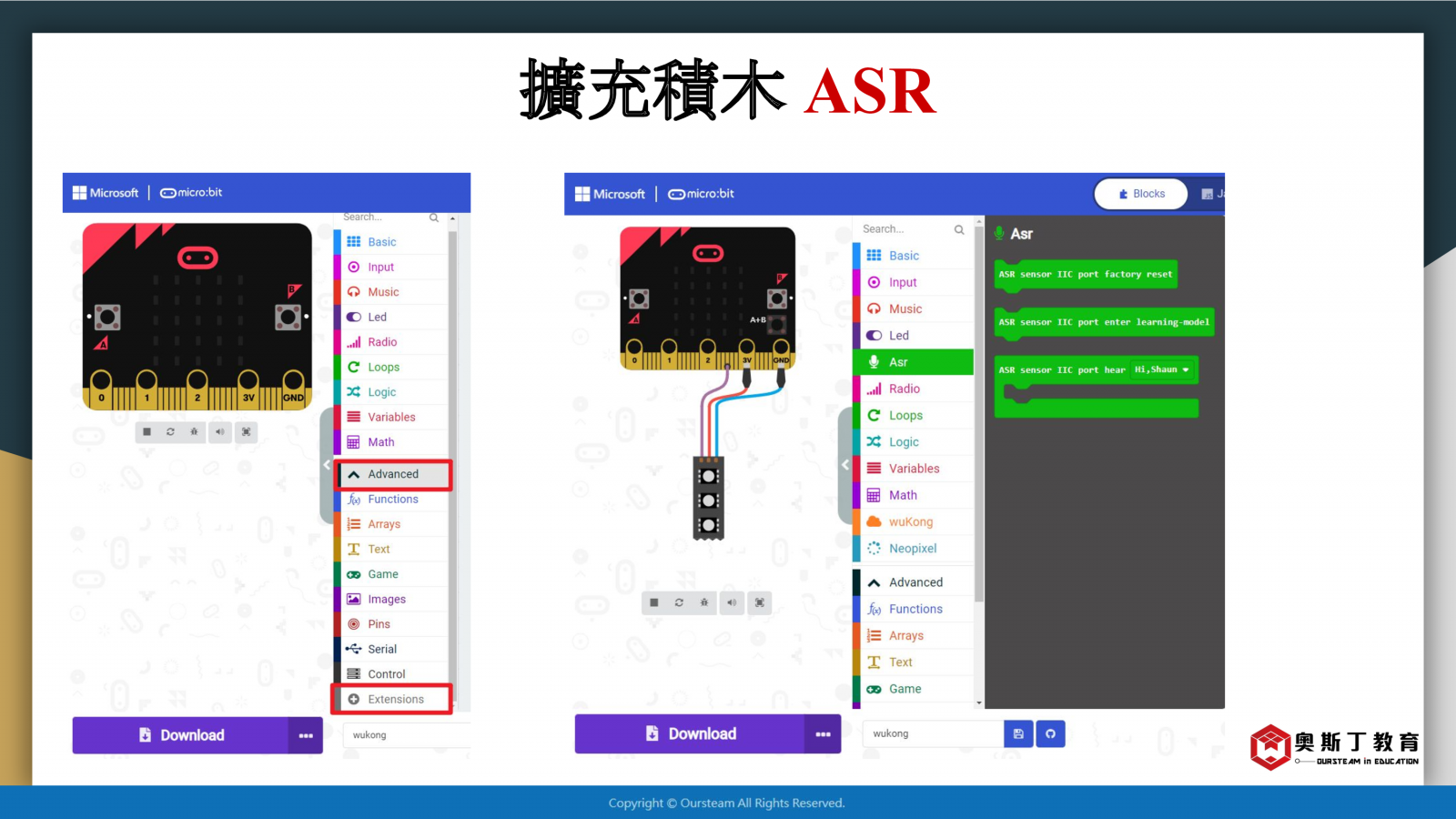
Task: Switch to Blocks view in right editor
Action: coord(1141,194)
